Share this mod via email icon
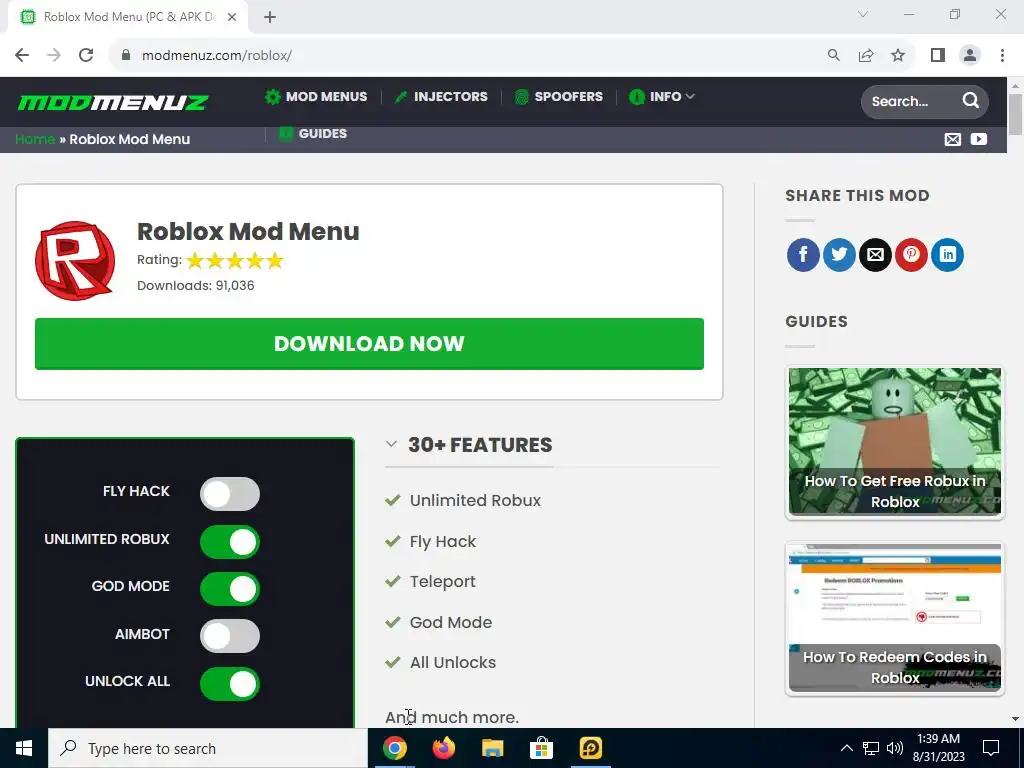 pyautogui.click(x=875, y=255)
